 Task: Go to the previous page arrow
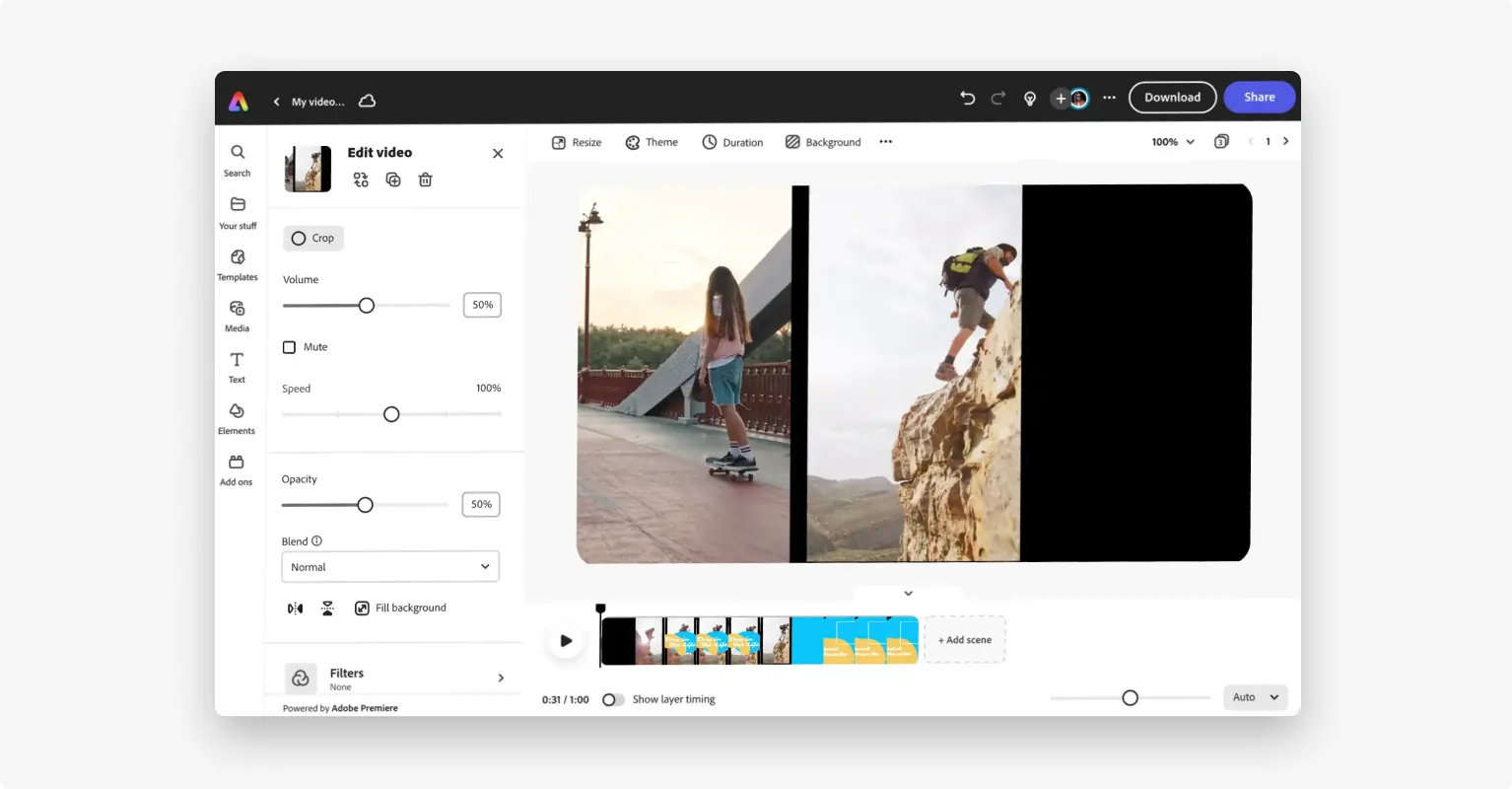1251,141
